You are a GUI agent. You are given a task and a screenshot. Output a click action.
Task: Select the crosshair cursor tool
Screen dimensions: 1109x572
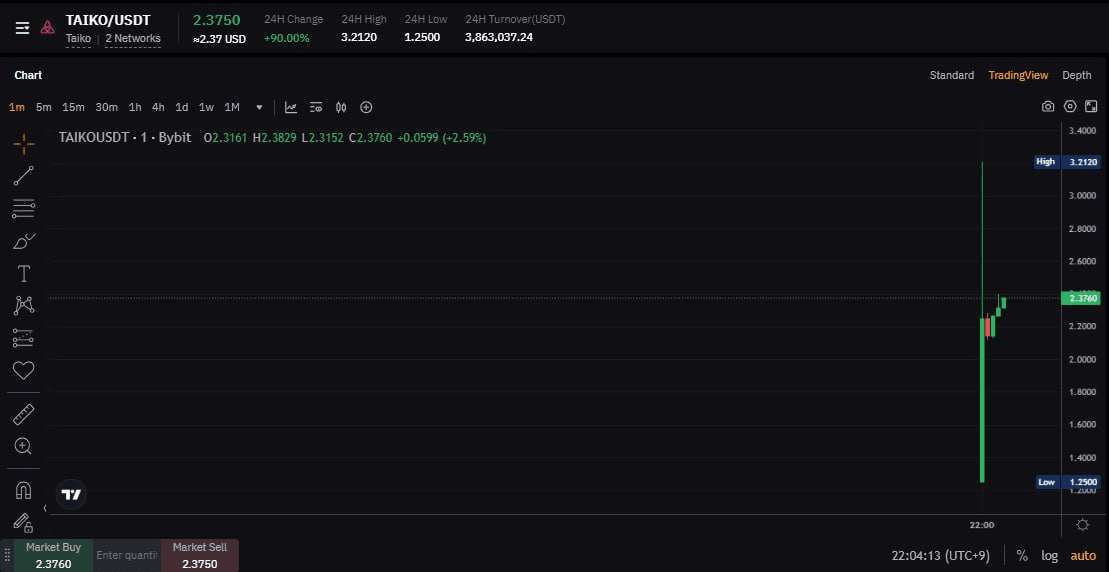23,144
